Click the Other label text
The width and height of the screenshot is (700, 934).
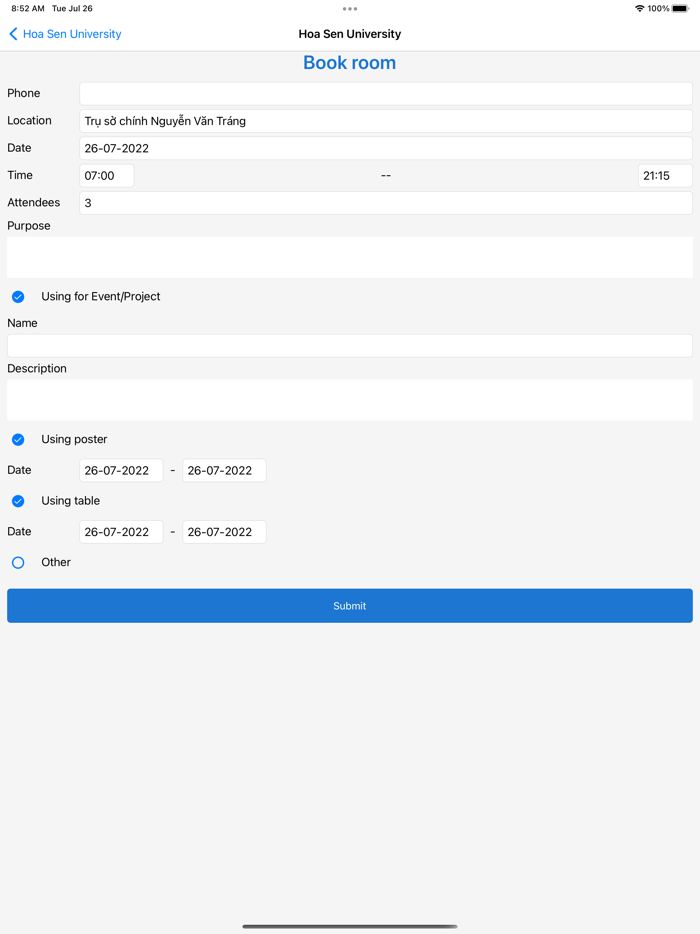tap(56, 562)
